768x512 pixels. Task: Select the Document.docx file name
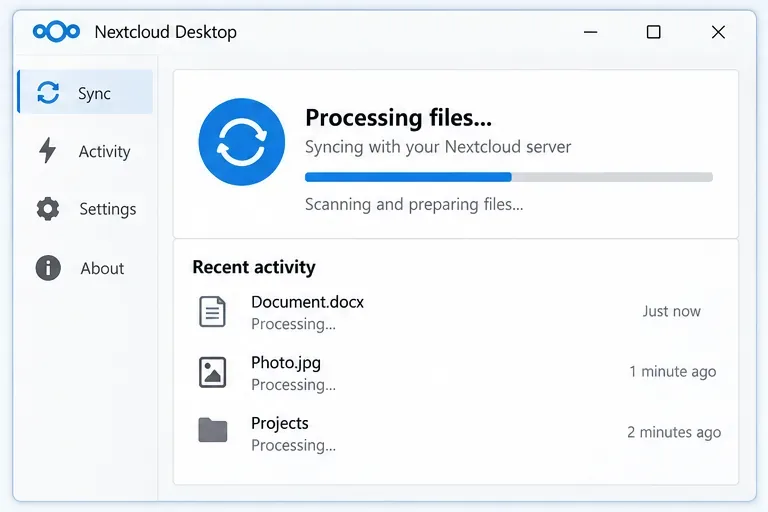308,302
